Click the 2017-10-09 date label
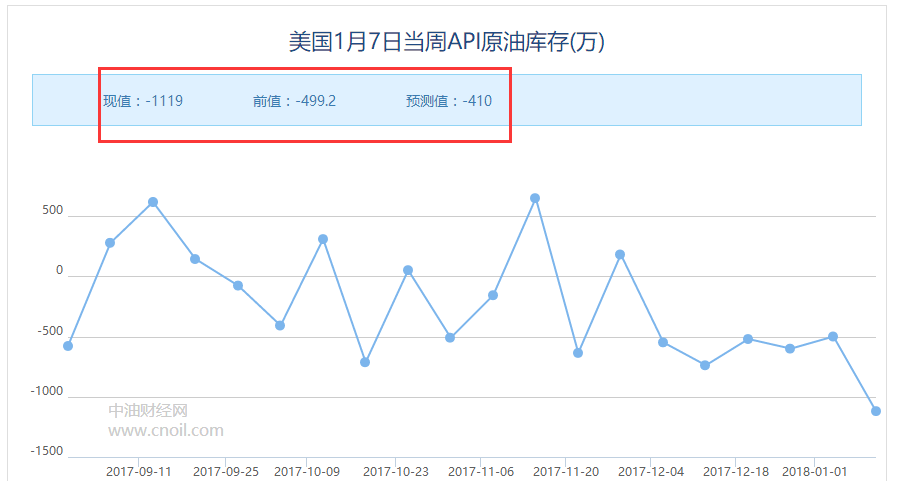The image size is (902, 481). pyautogui.click(x=307, y=471)
